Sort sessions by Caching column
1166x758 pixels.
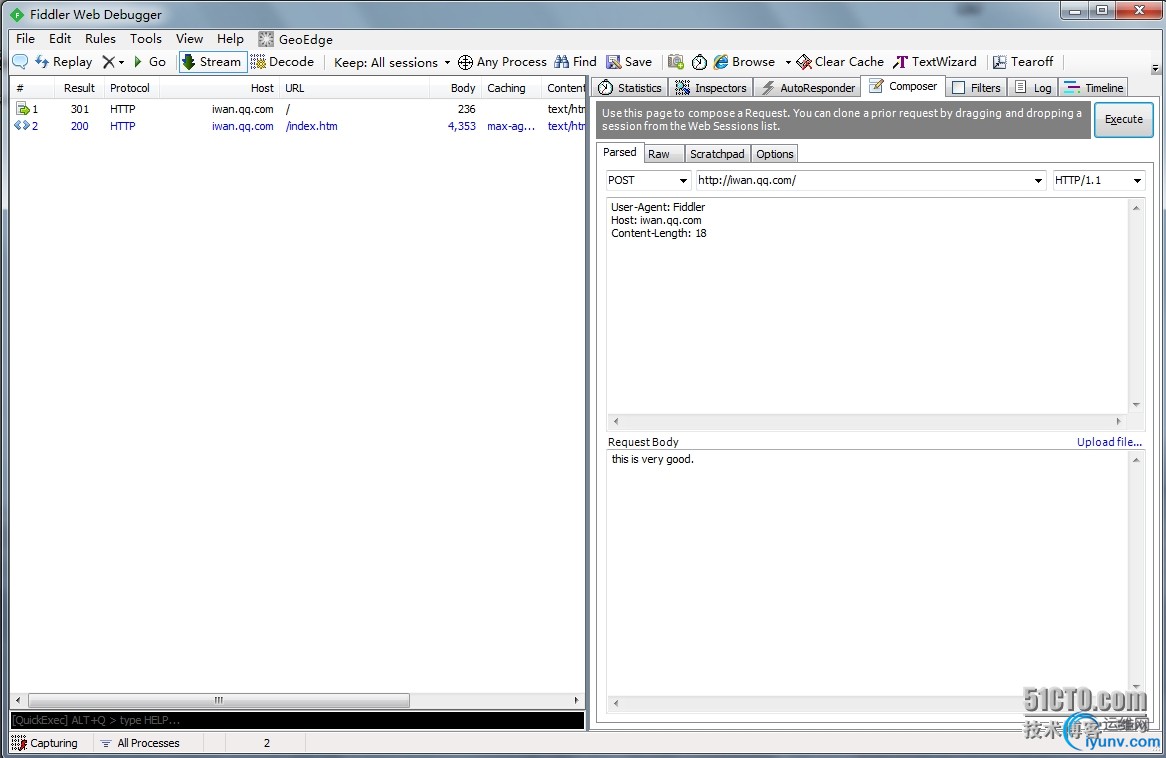(512, 88)
